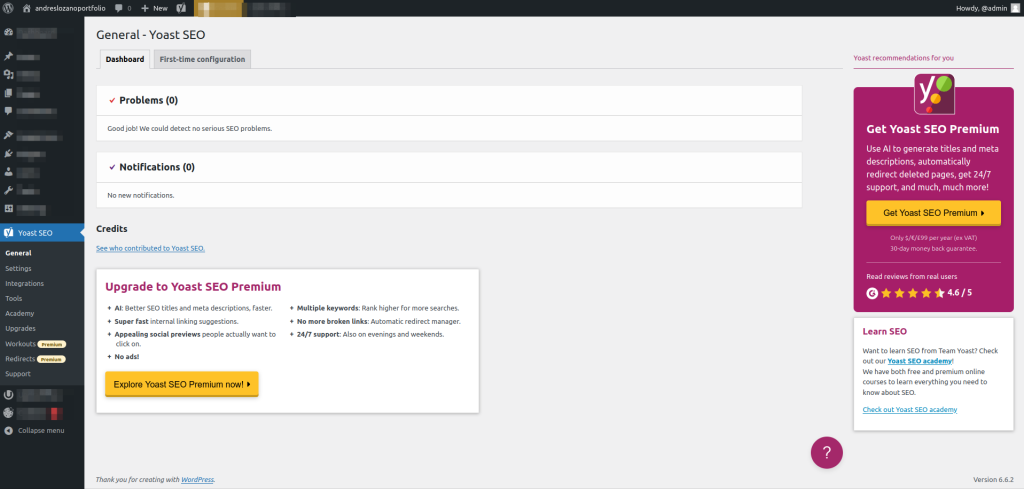The width and height of the screenshot is (1024, 489).
Task: Open Users via the person sidebar icon
Action: [x=8, y=172]
